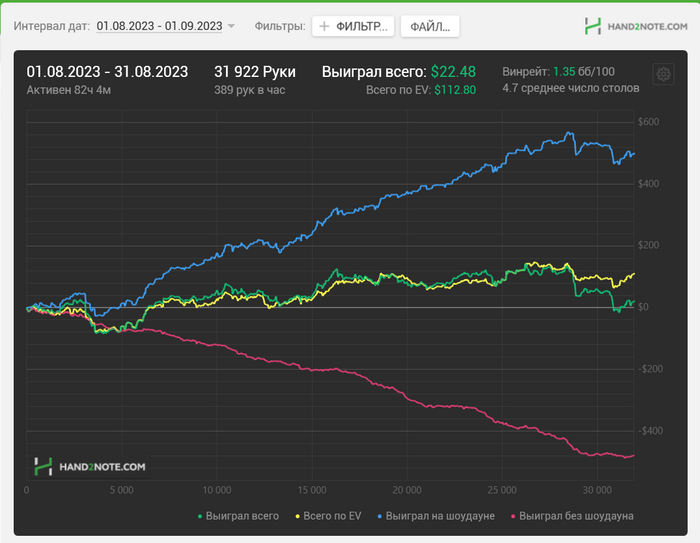This screenshot has width=700, height=543.
Task: Click the $0 y-axis label
Action: point(643,307)
